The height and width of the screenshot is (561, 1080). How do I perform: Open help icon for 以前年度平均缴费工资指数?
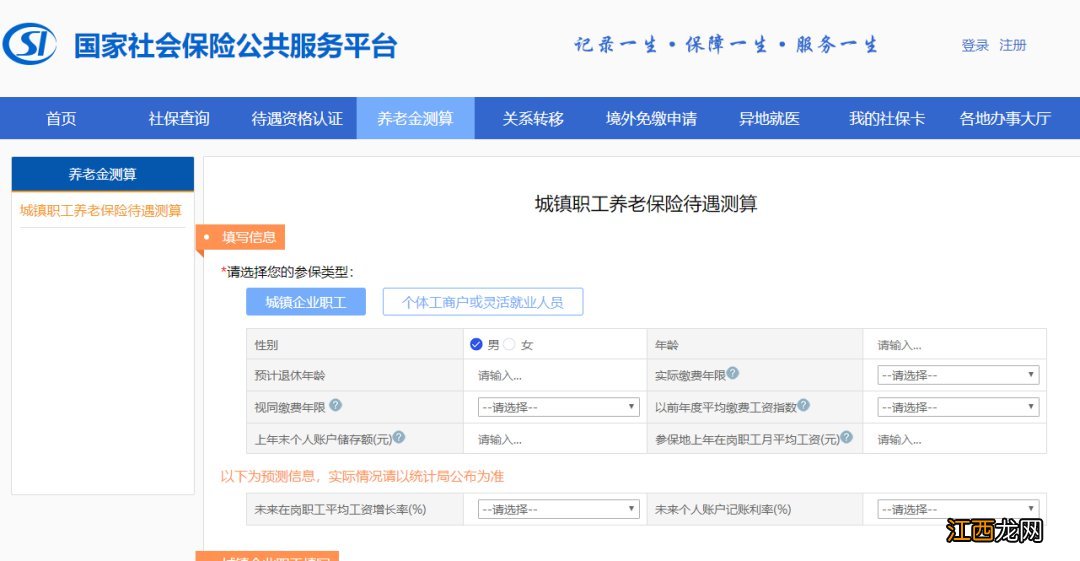coord(803,405)
